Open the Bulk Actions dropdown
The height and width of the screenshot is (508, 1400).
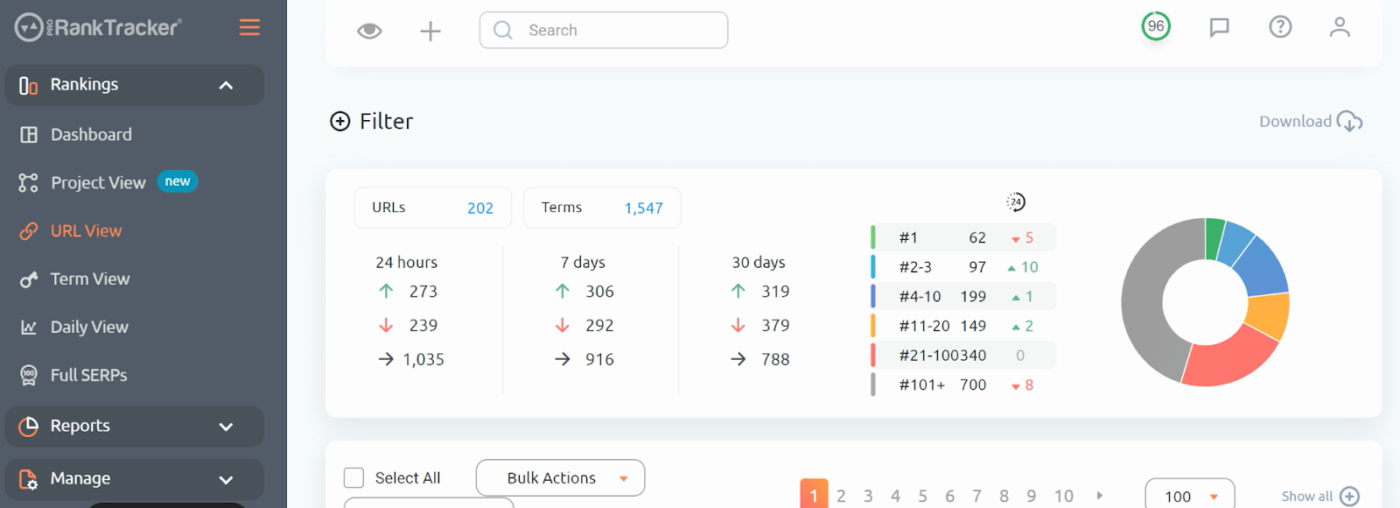pos(560,478)
